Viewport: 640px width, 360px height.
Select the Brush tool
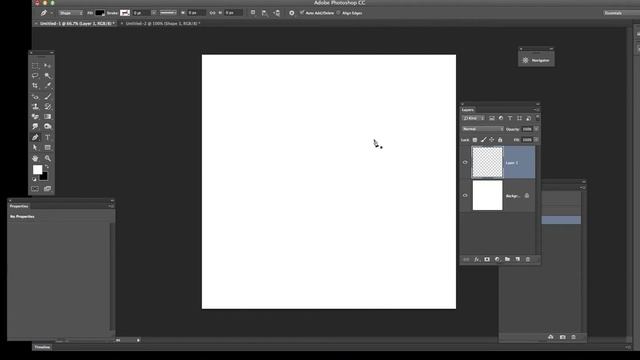point(48,97)
